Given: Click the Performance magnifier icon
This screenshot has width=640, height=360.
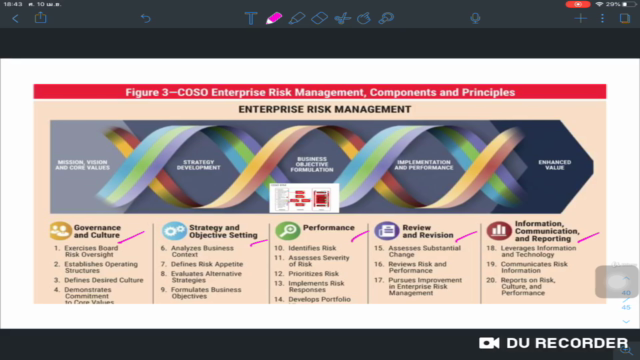Looking at the screenshot, I should pyautogui.click(x=288, y=231).
